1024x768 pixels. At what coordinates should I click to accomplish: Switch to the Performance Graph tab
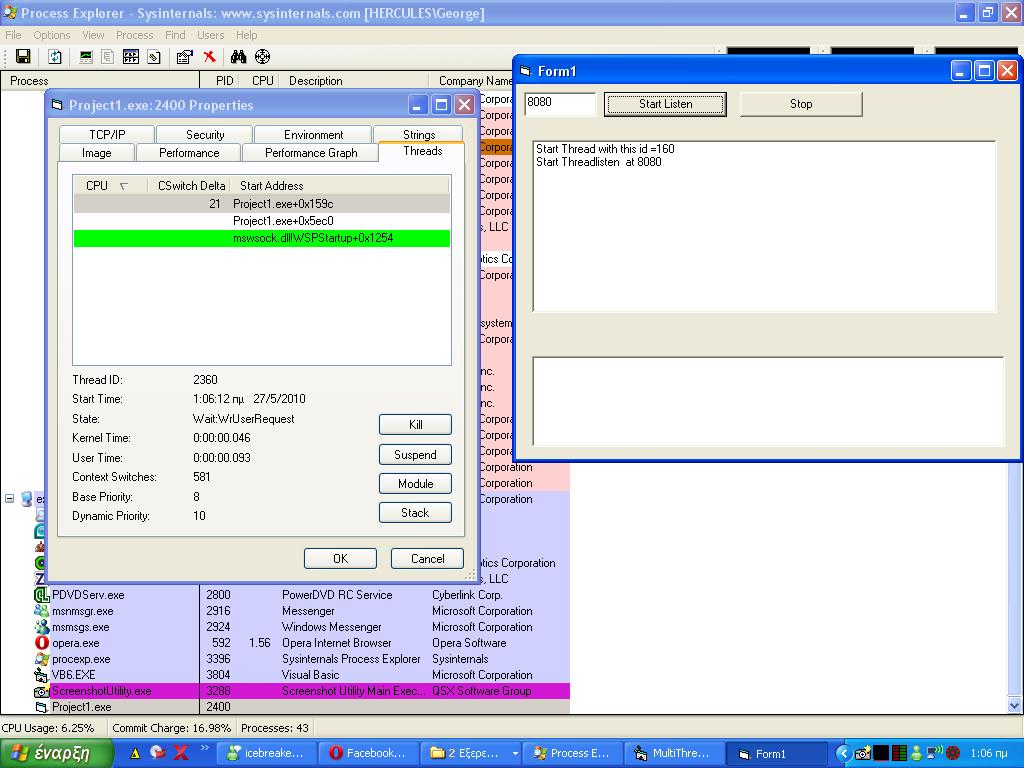[x=311, y=153]
